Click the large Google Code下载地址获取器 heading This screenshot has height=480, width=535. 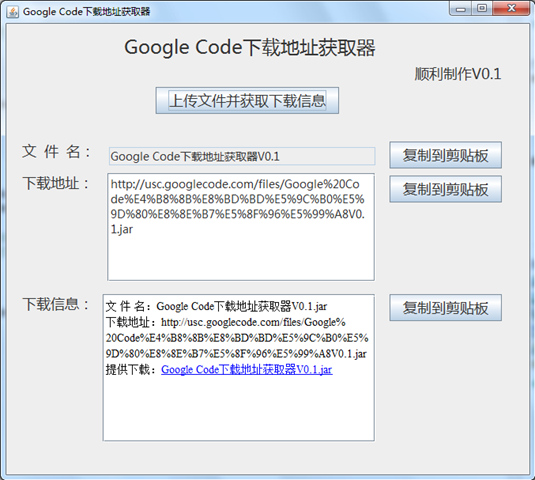point(250,47)
